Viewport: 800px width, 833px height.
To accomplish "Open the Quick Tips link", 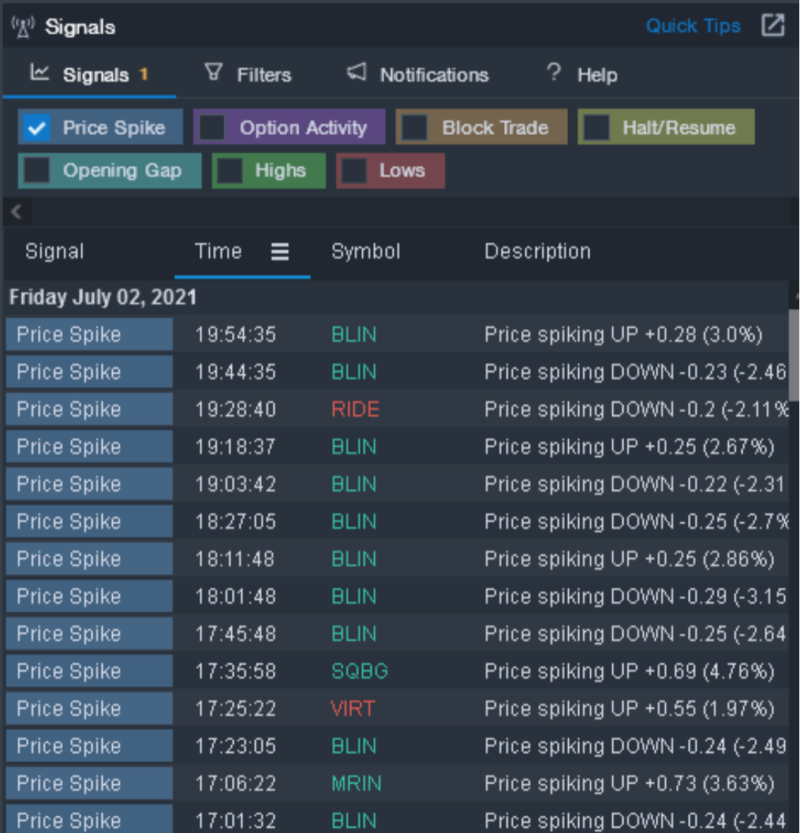I will [693, 26].
